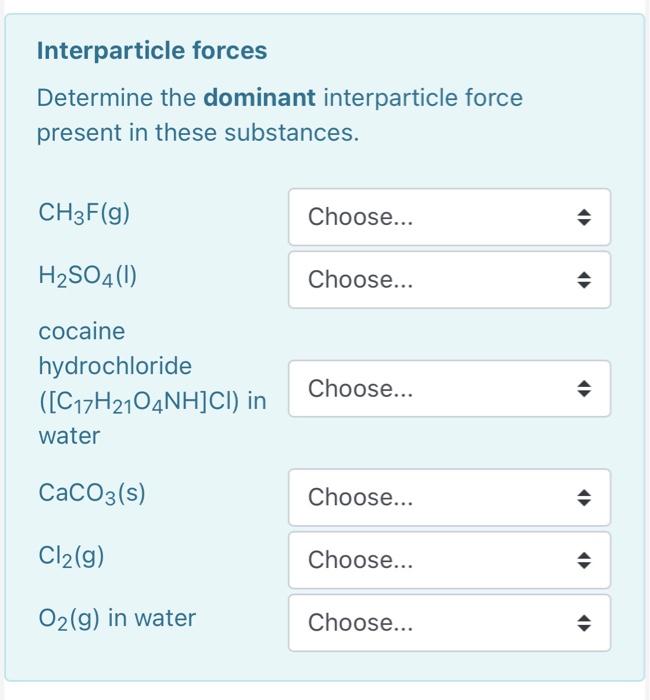This screenshot has width=650, height=700.
Task: Click the arrow icon in H2SO4(l) selector
Action: click(586, 280)
